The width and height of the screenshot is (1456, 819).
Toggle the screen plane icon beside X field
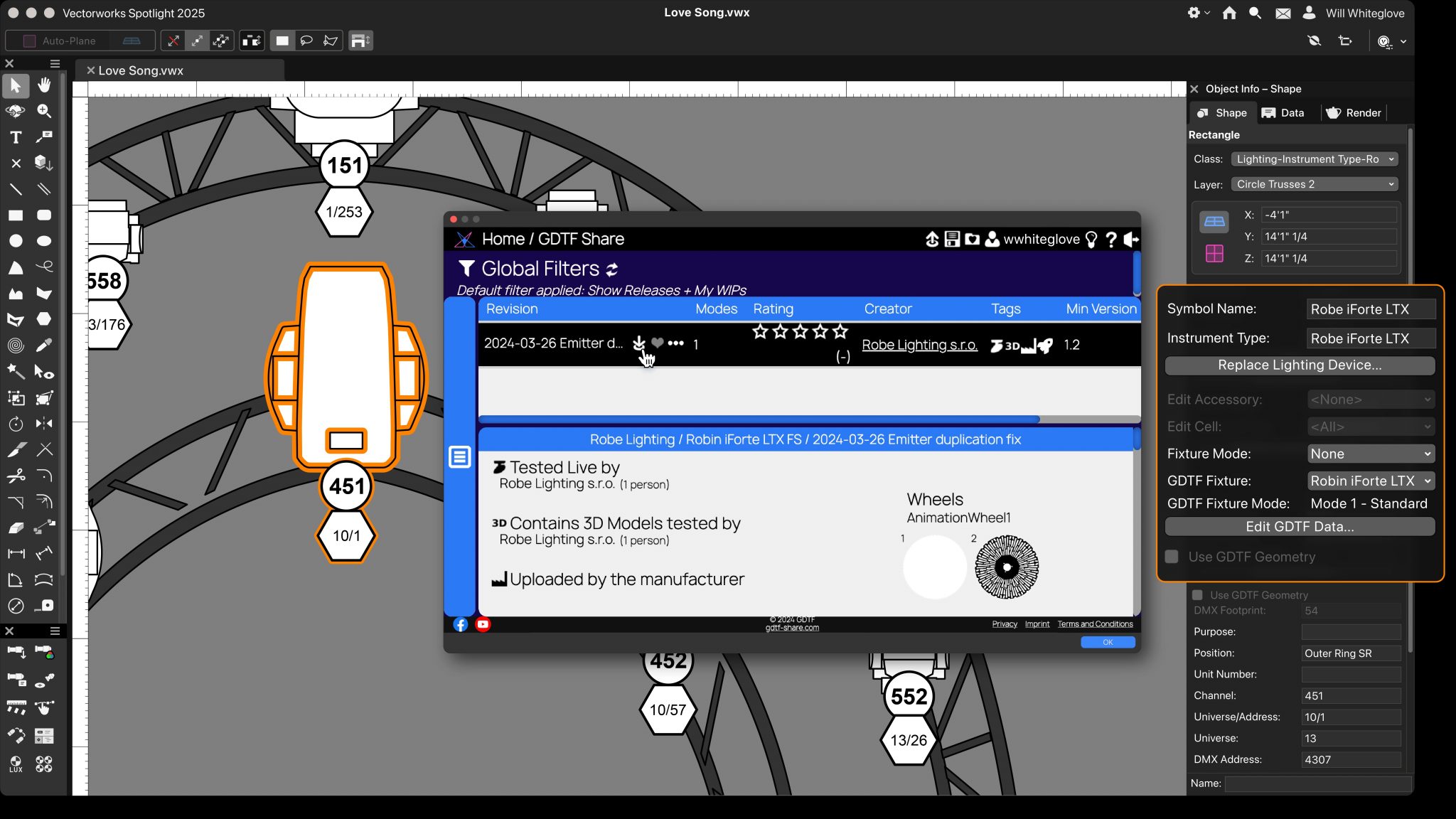(x=1214, y=222)
